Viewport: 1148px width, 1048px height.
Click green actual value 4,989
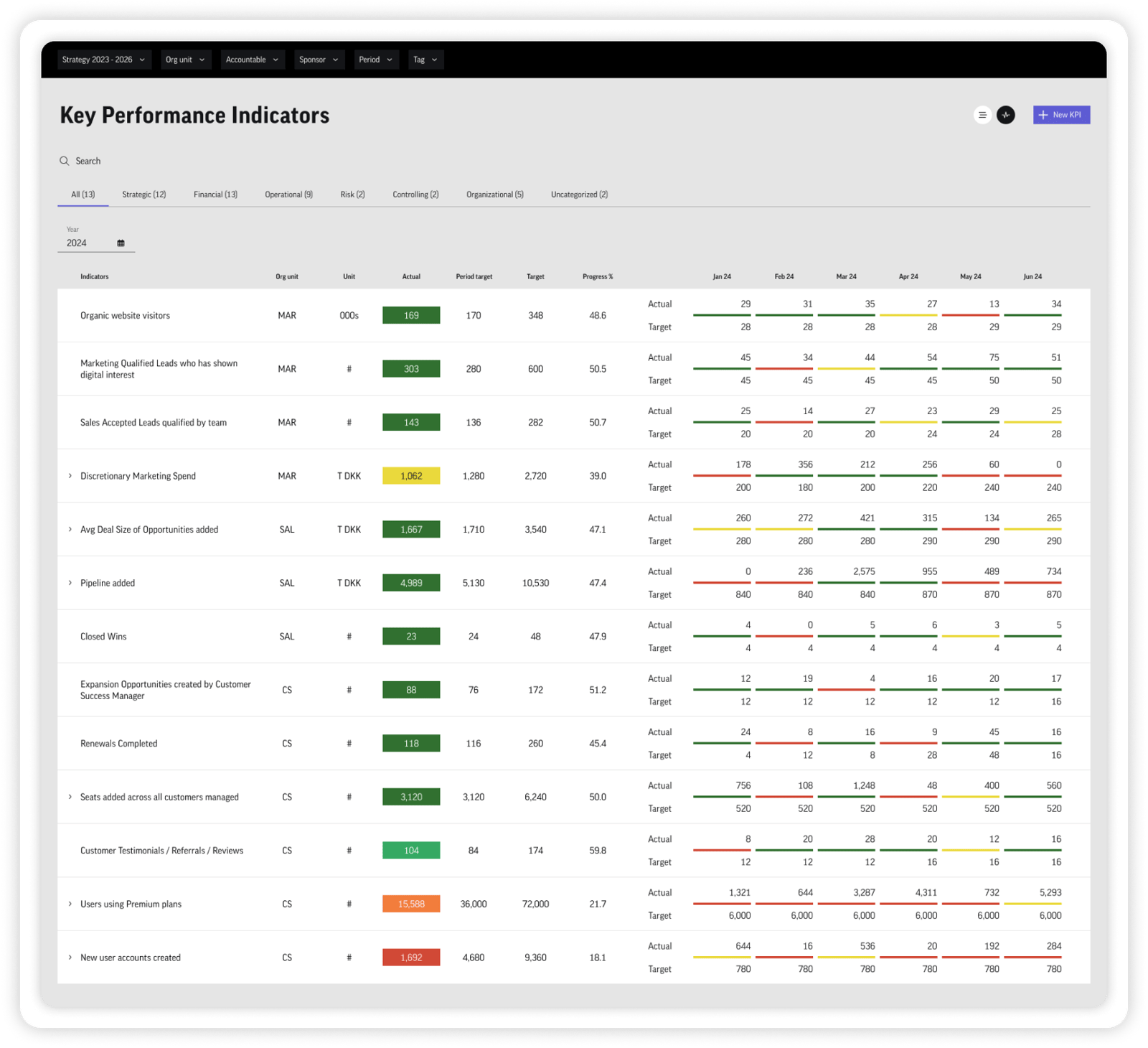(411, 583)
